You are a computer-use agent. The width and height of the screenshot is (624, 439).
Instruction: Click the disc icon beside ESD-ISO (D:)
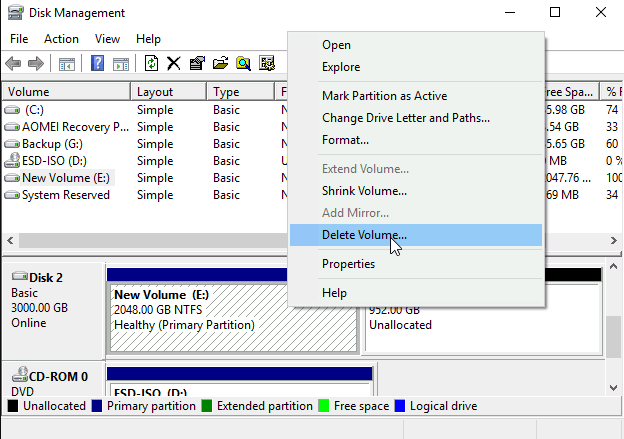(x=12, y=160)
